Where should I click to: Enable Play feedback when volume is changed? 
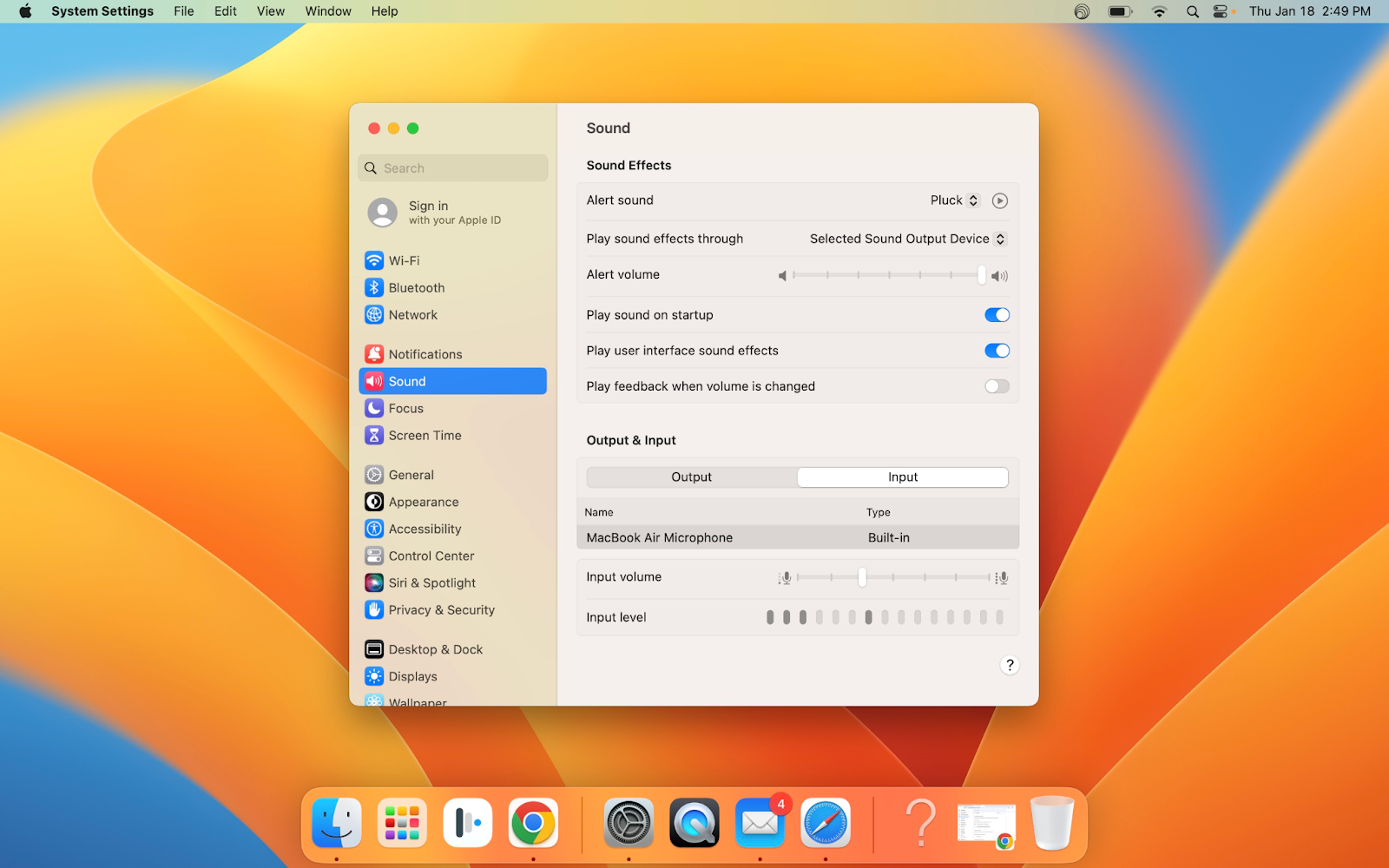pyautogui.click(x=997, y=386)
